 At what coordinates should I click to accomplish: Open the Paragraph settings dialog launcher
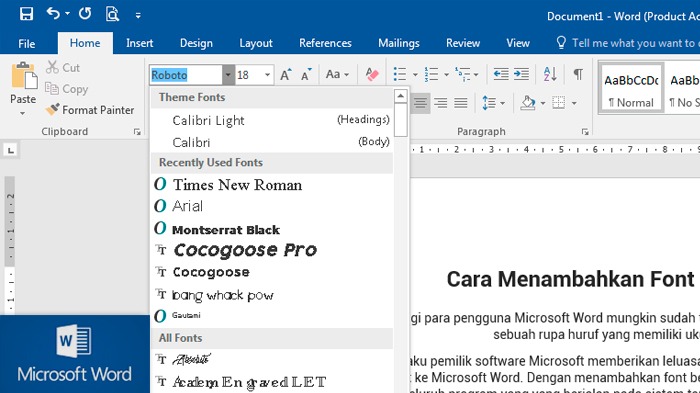click(x=585, y=132)
